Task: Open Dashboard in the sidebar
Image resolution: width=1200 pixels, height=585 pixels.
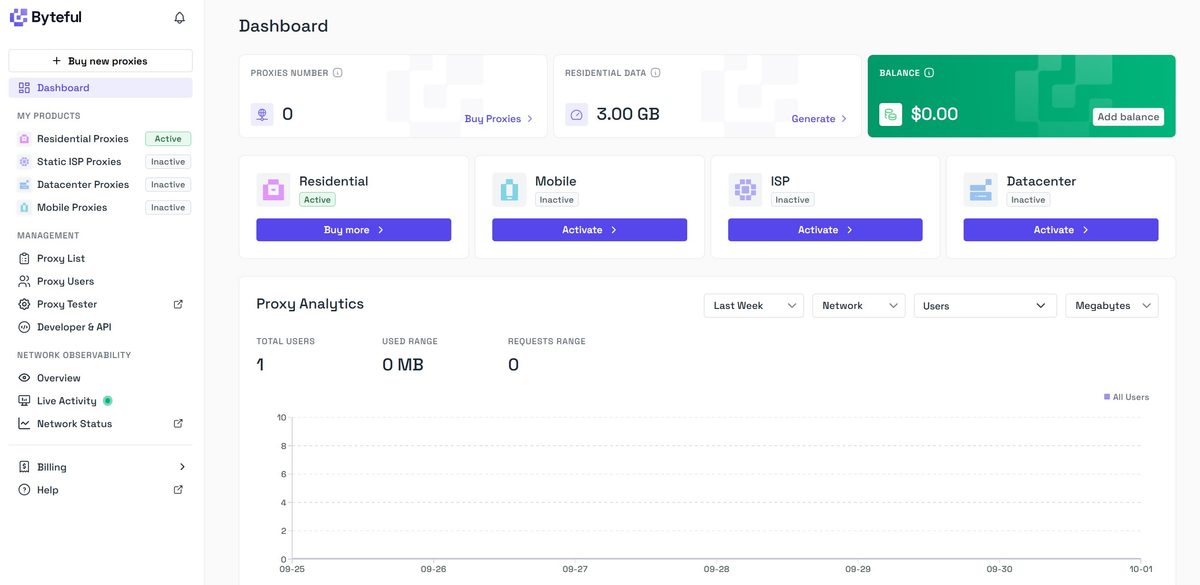Action: coord(100,88)
